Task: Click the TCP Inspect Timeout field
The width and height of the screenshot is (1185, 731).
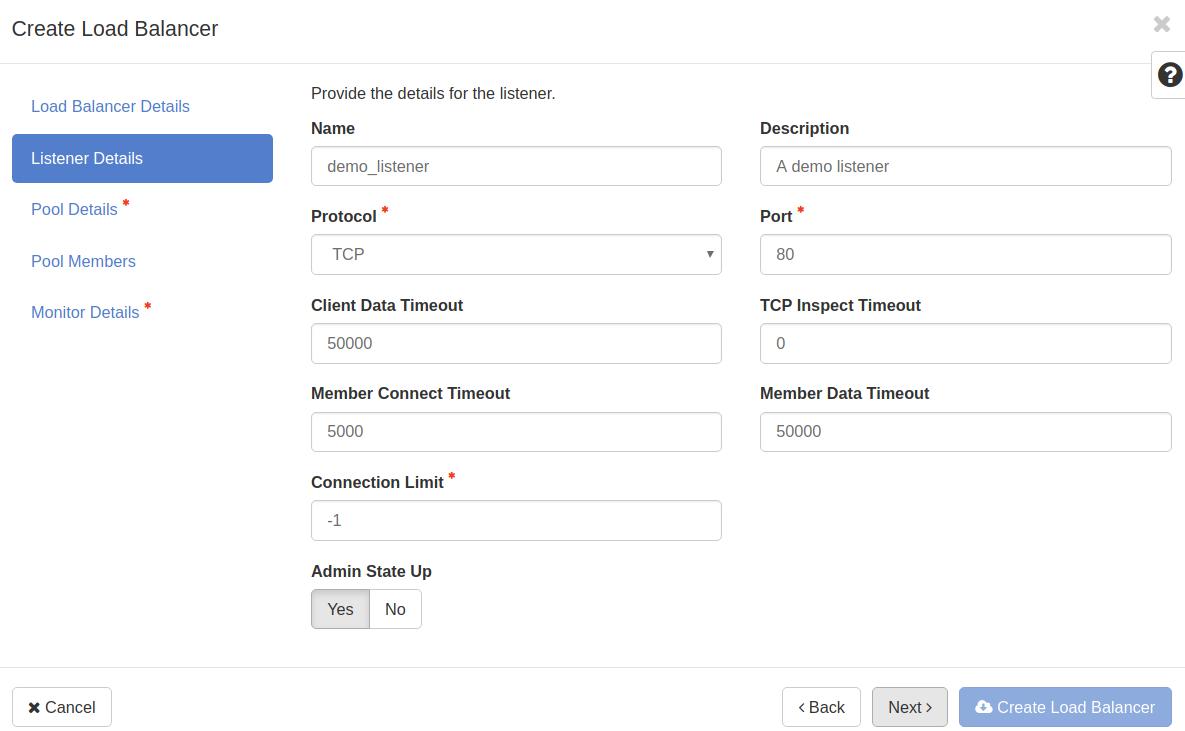Action: (965, 343)
